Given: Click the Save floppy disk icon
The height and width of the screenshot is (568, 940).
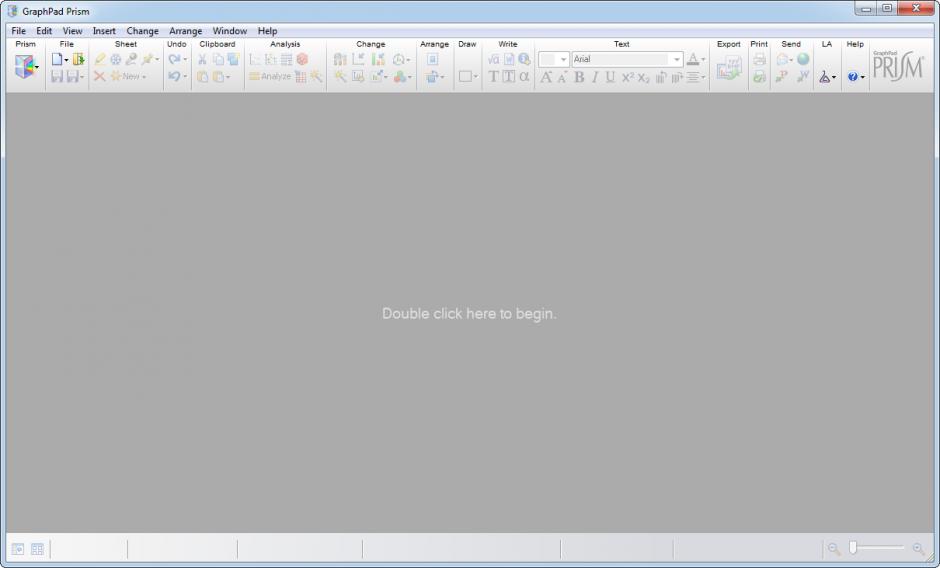Looking at the screenshot, I should (x=57, y=76).
